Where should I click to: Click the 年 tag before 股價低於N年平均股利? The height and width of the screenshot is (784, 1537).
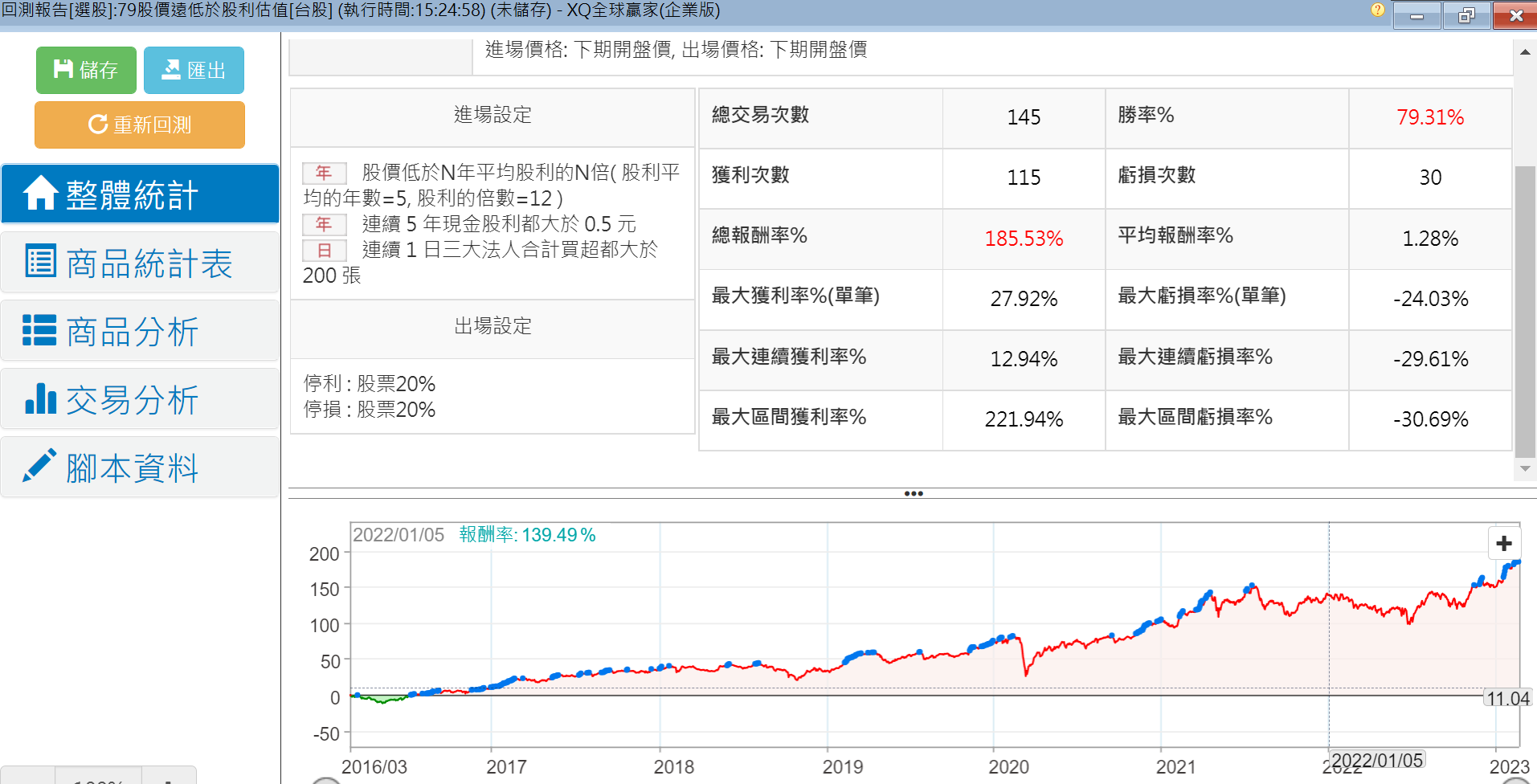tap(324, 173)
